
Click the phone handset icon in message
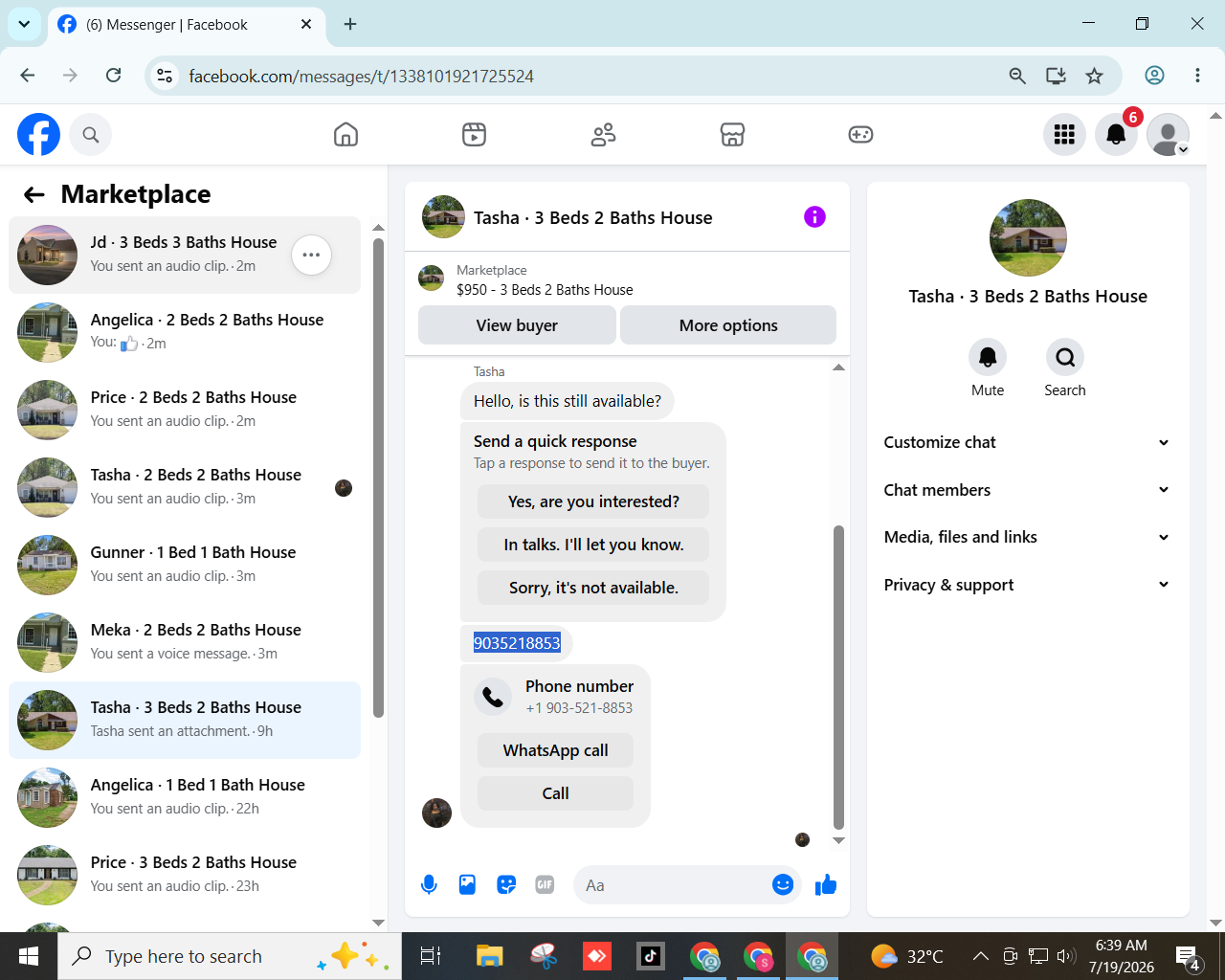coord(493,697)
